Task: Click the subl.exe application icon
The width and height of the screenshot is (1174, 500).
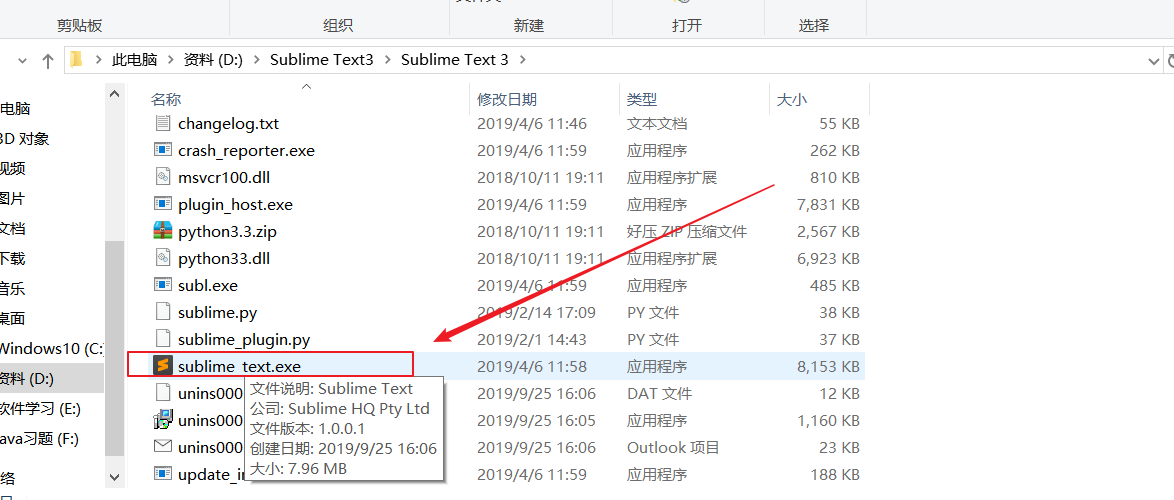Action: pyautogui.click(x=163, y=285)
